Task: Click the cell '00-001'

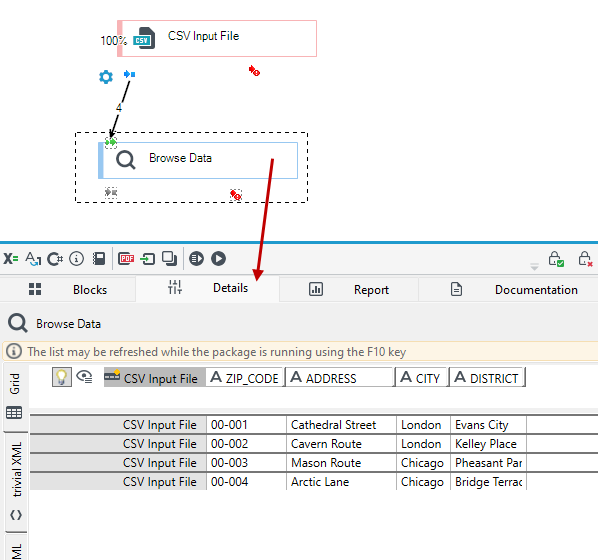Action: coord(246,425)
